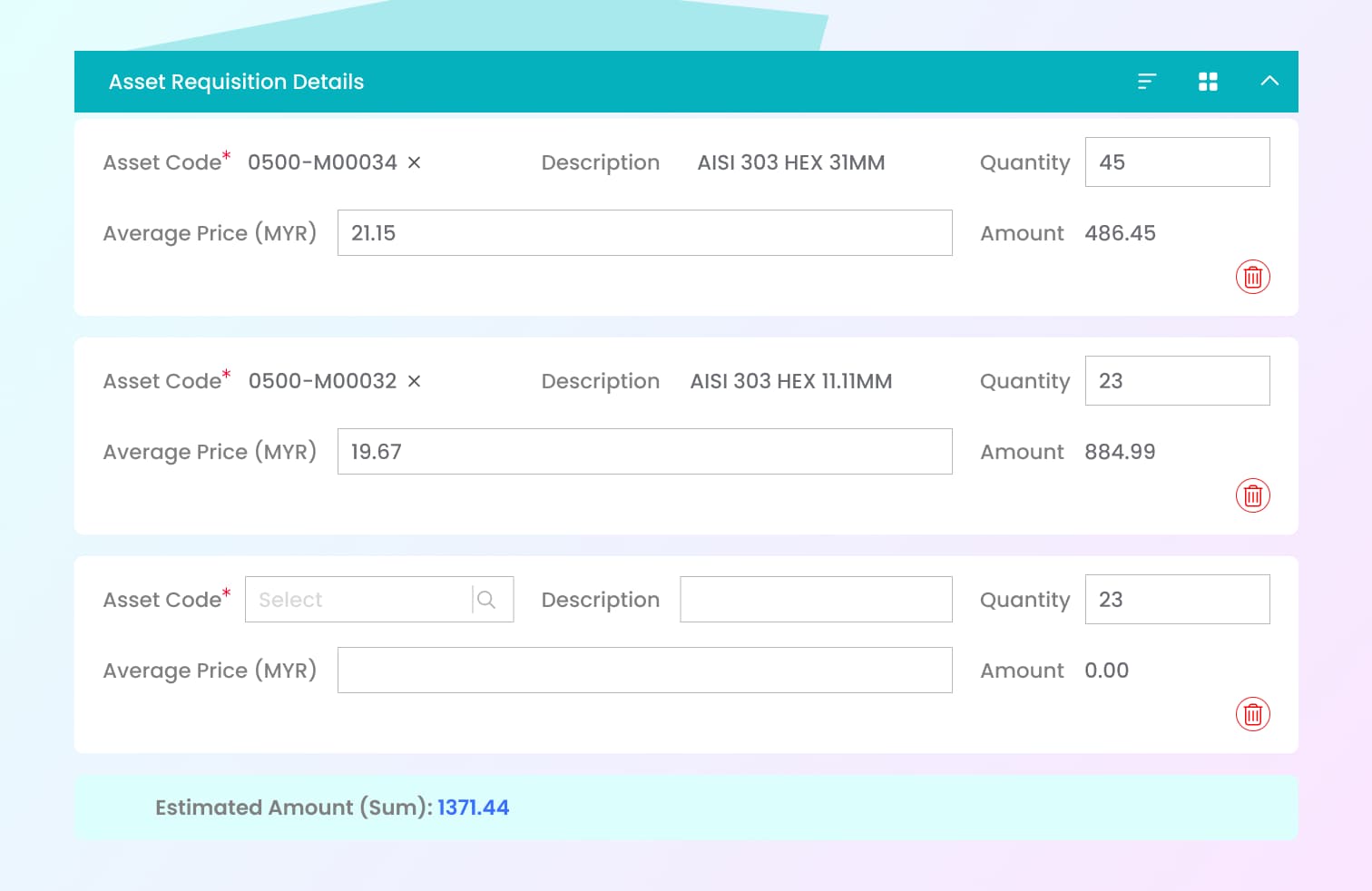The width and height of the screenshot is (1372, 891).
Task: Edit Average Price field showing 19.67
Action: click(644, 452)
